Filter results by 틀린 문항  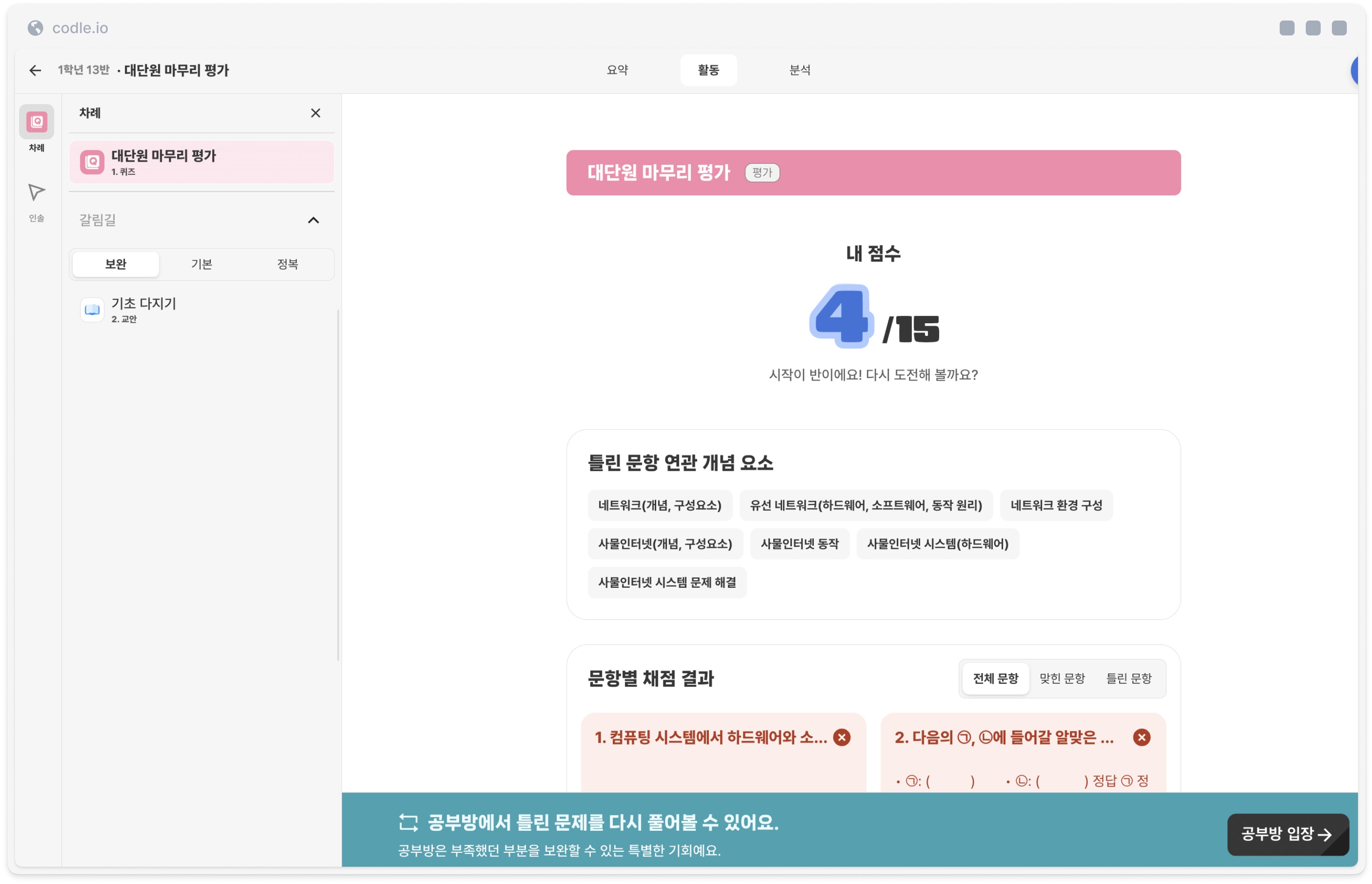coord(1128,678)
